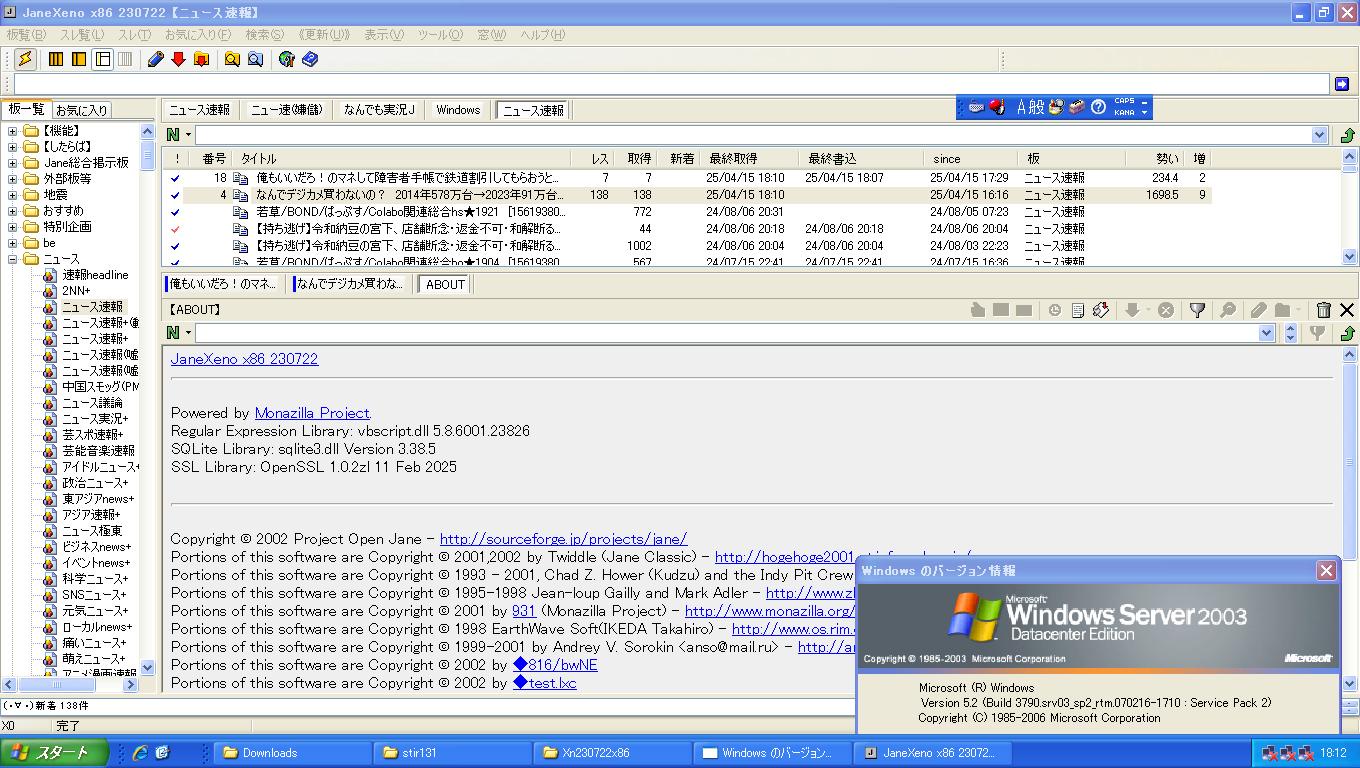
Task: Switch to the three vertical columns layout icon
Action: pos(56,59)
